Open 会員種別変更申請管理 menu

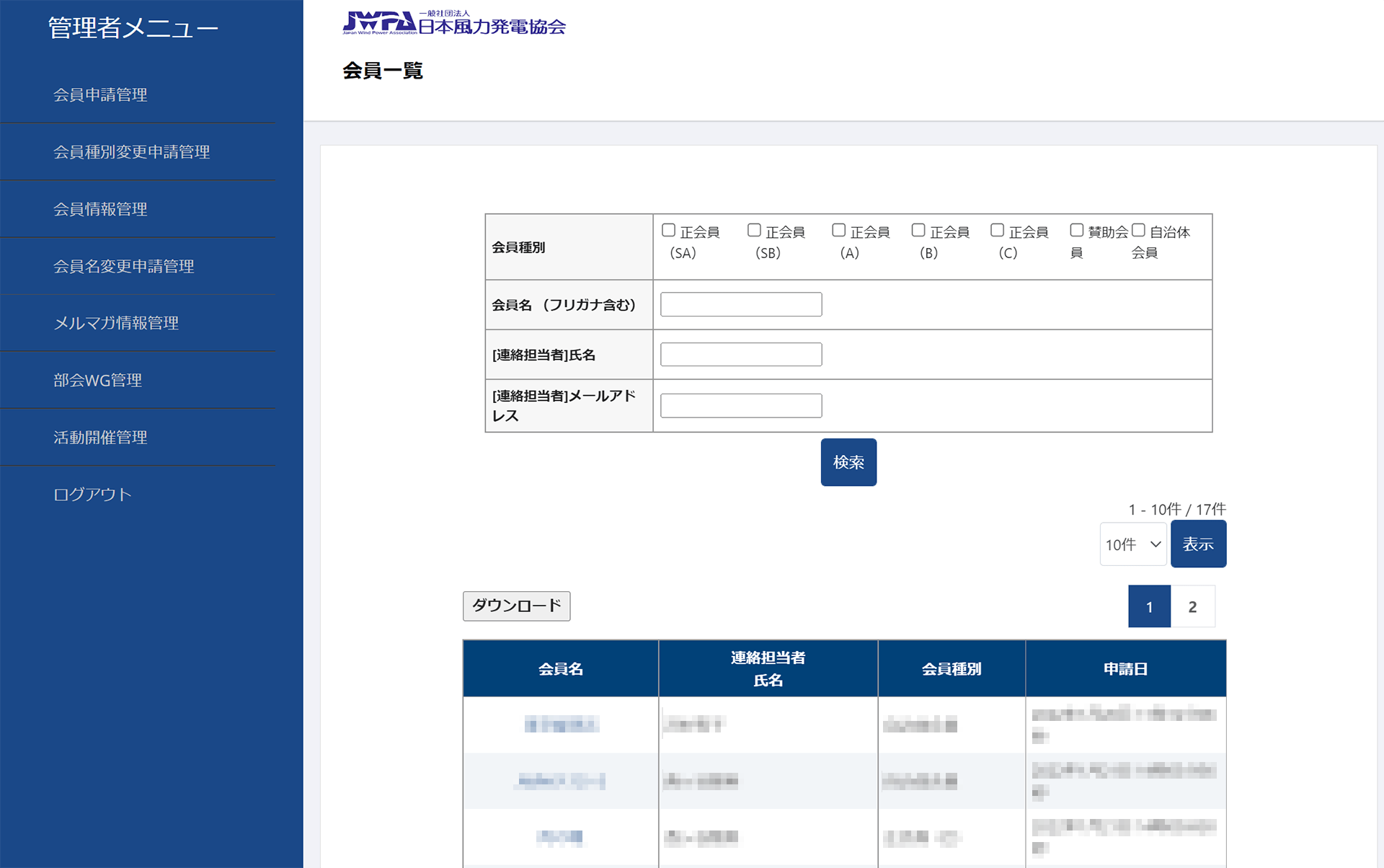pos(132,151)
